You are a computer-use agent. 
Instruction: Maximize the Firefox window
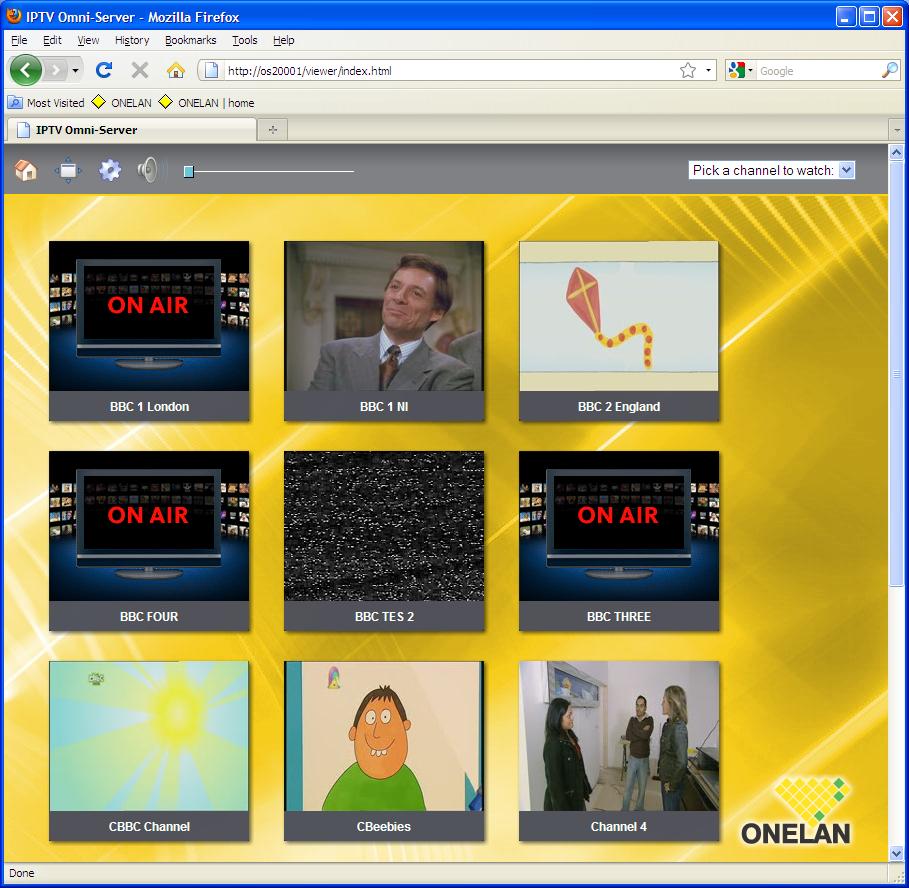pyautogui.click(x=870, y=17)
